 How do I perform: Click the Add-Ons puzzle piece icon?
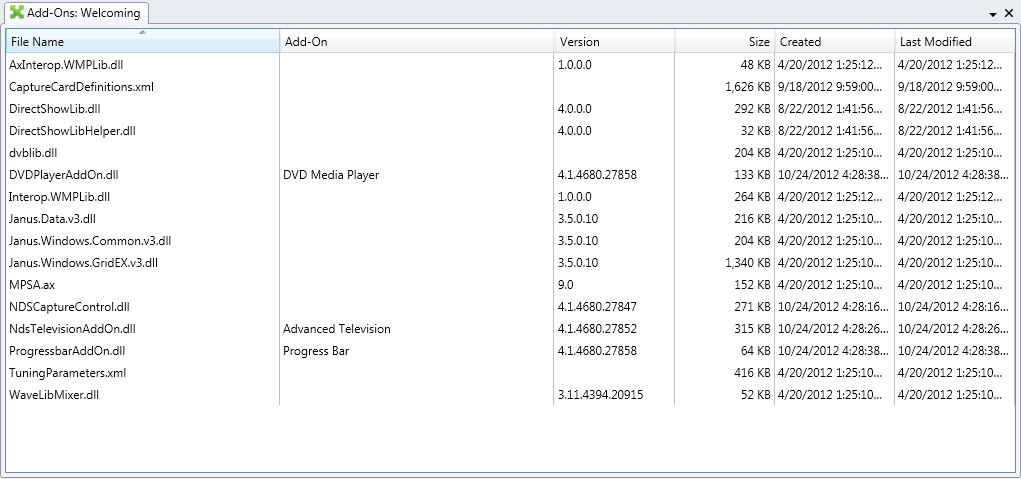pos(17,13)
